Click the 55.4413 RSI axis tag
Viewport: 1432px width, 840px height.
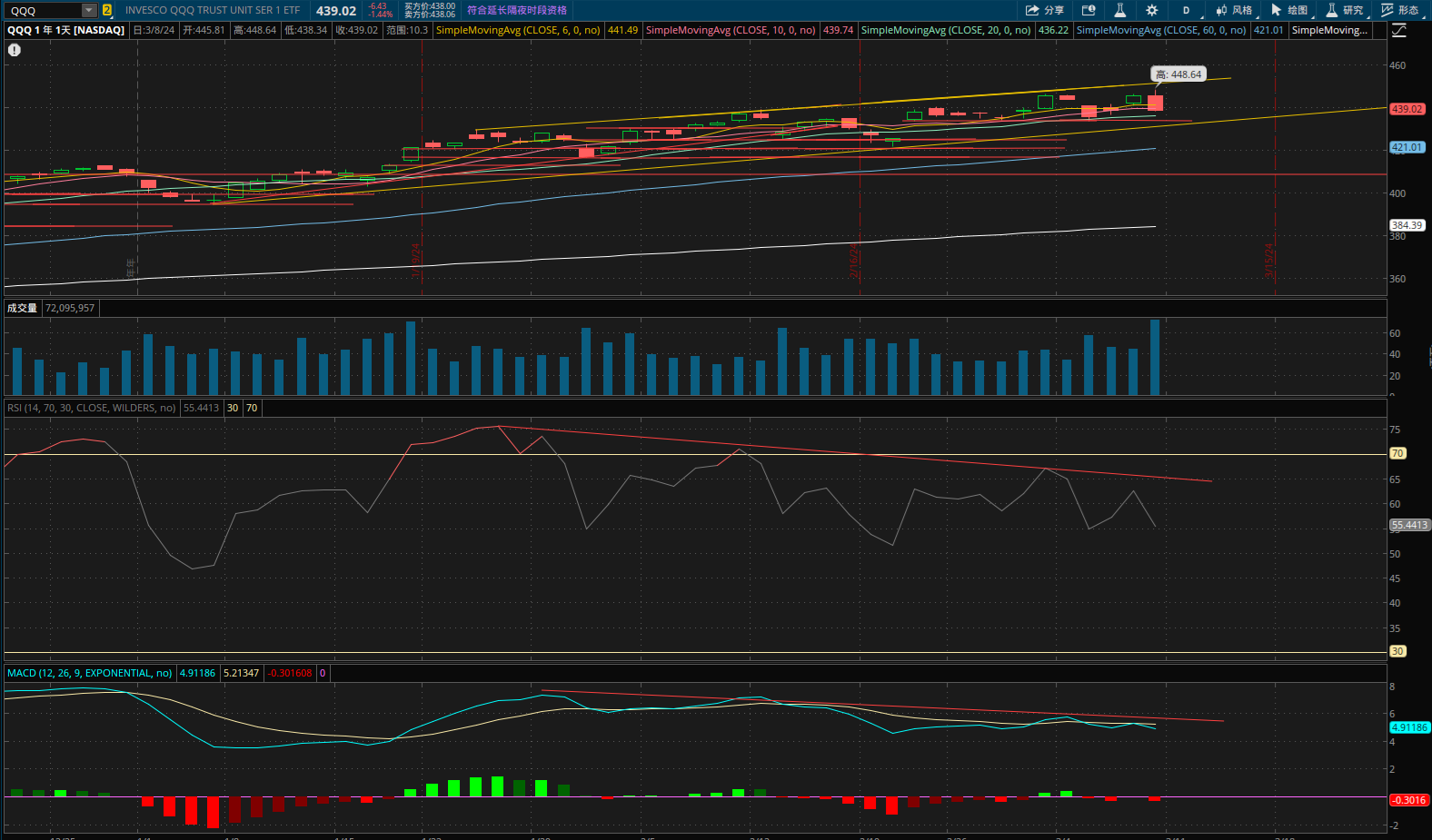click(x=1409, y=525)
